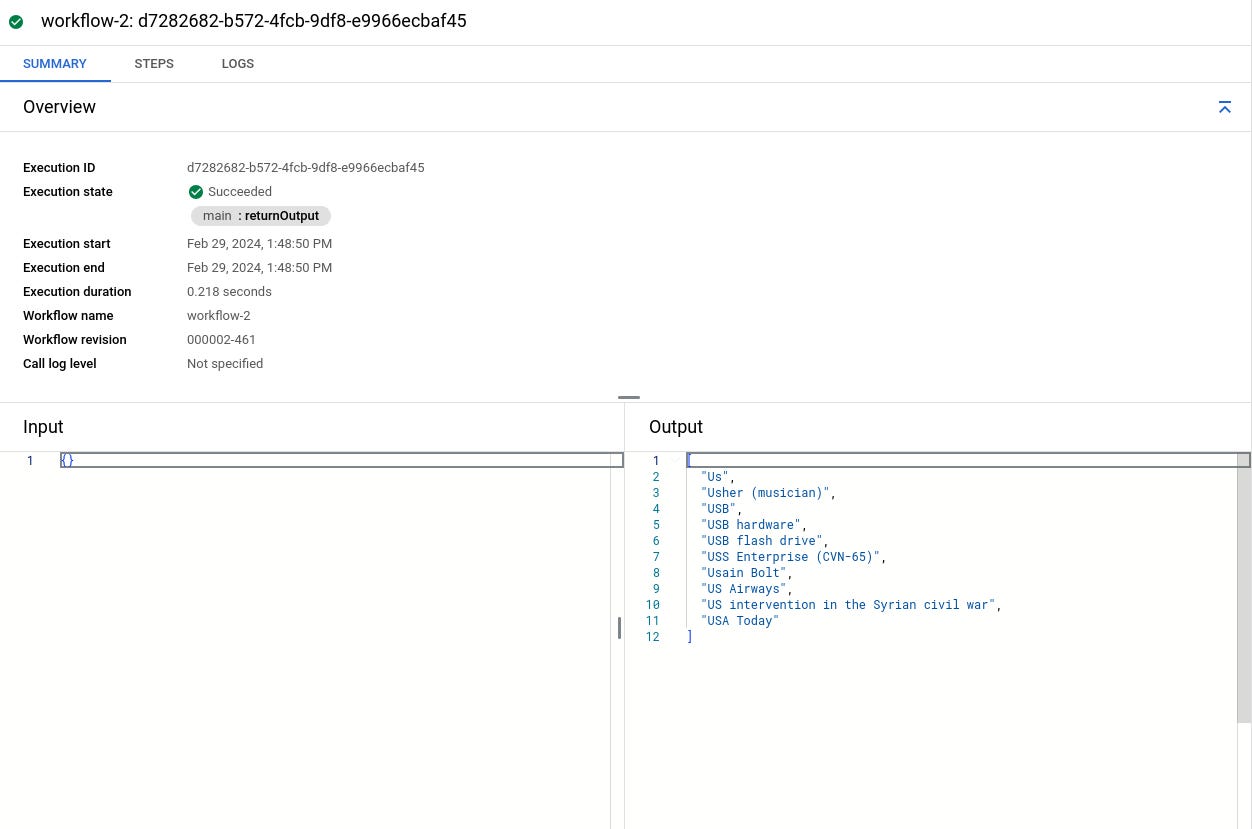This screenshot has width=1252, height=829.
Task: Click the "USB flash drive" output line
Action: (x=765, y=541)
